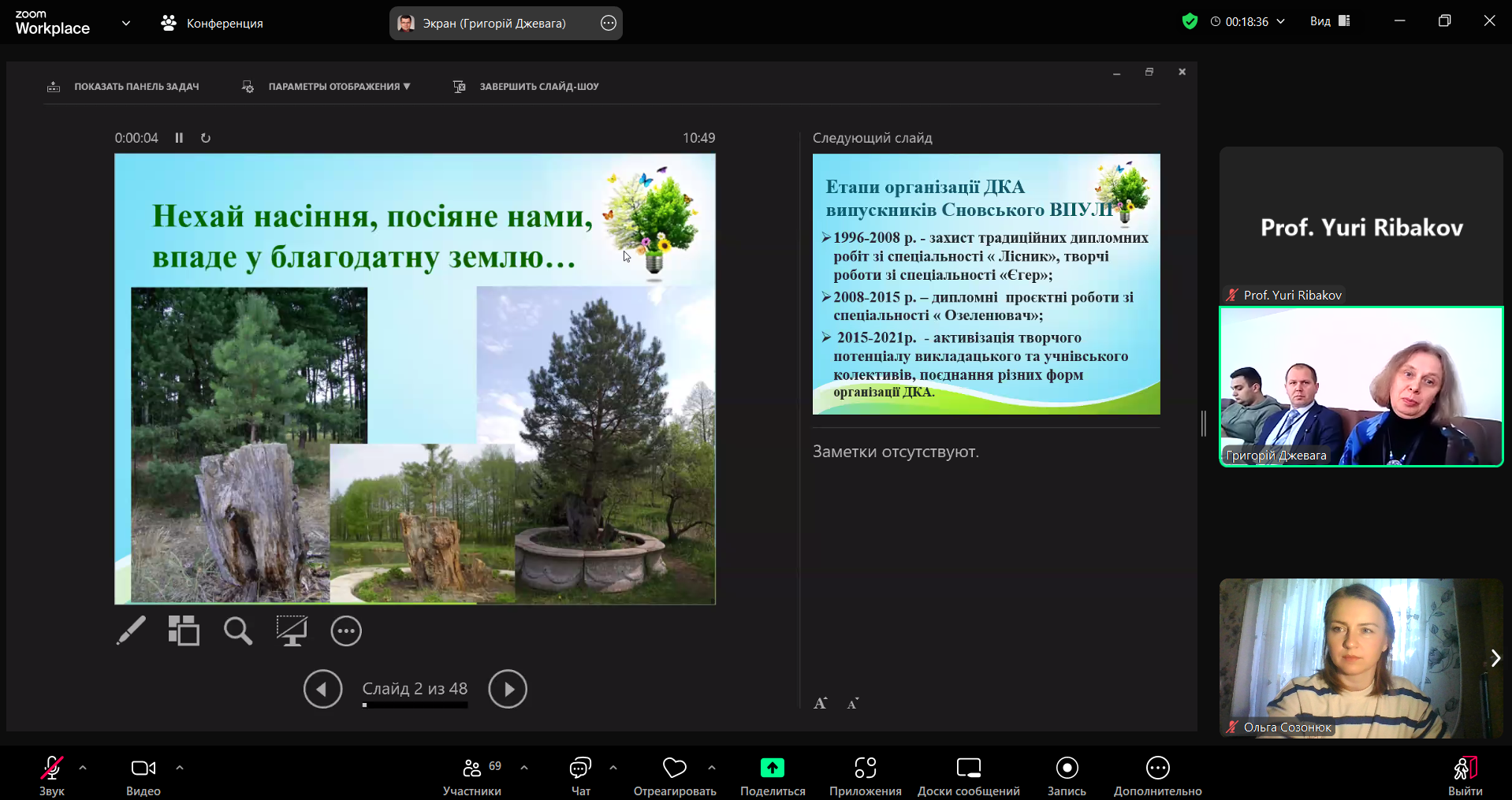Click the slide progress bar under Слайд 2 из 48

[x=415, y=705]
